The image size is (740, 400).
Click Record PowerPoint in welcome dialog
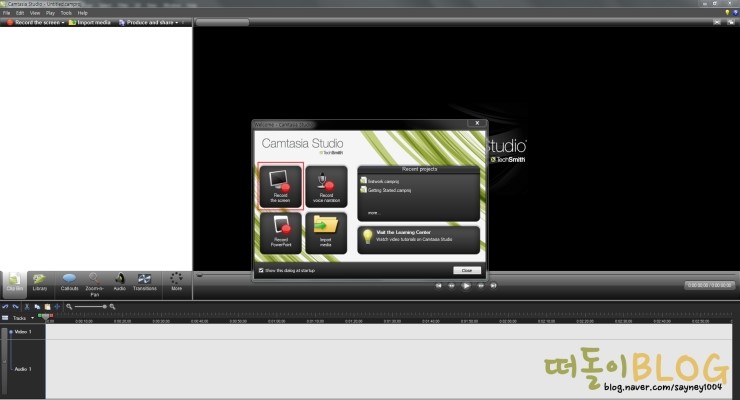pyautogui.click(x=280, y=233)
